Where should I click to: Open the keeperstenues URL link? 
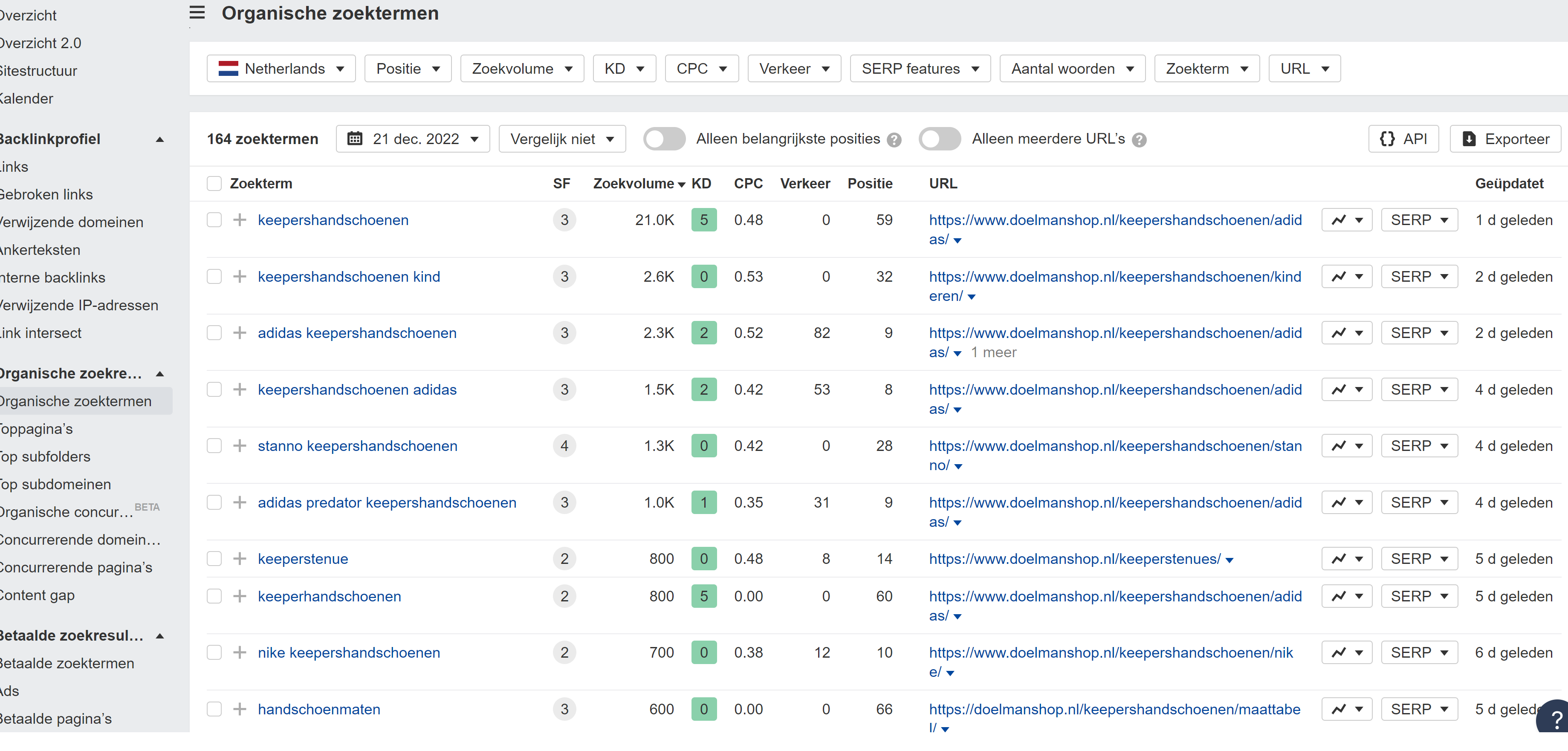click(1075, 559)
